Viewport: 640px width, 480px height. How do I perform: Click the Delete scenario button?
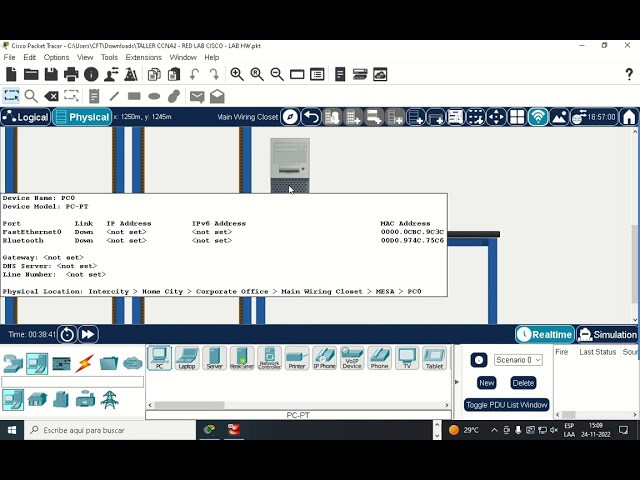[x=523, y=383]
